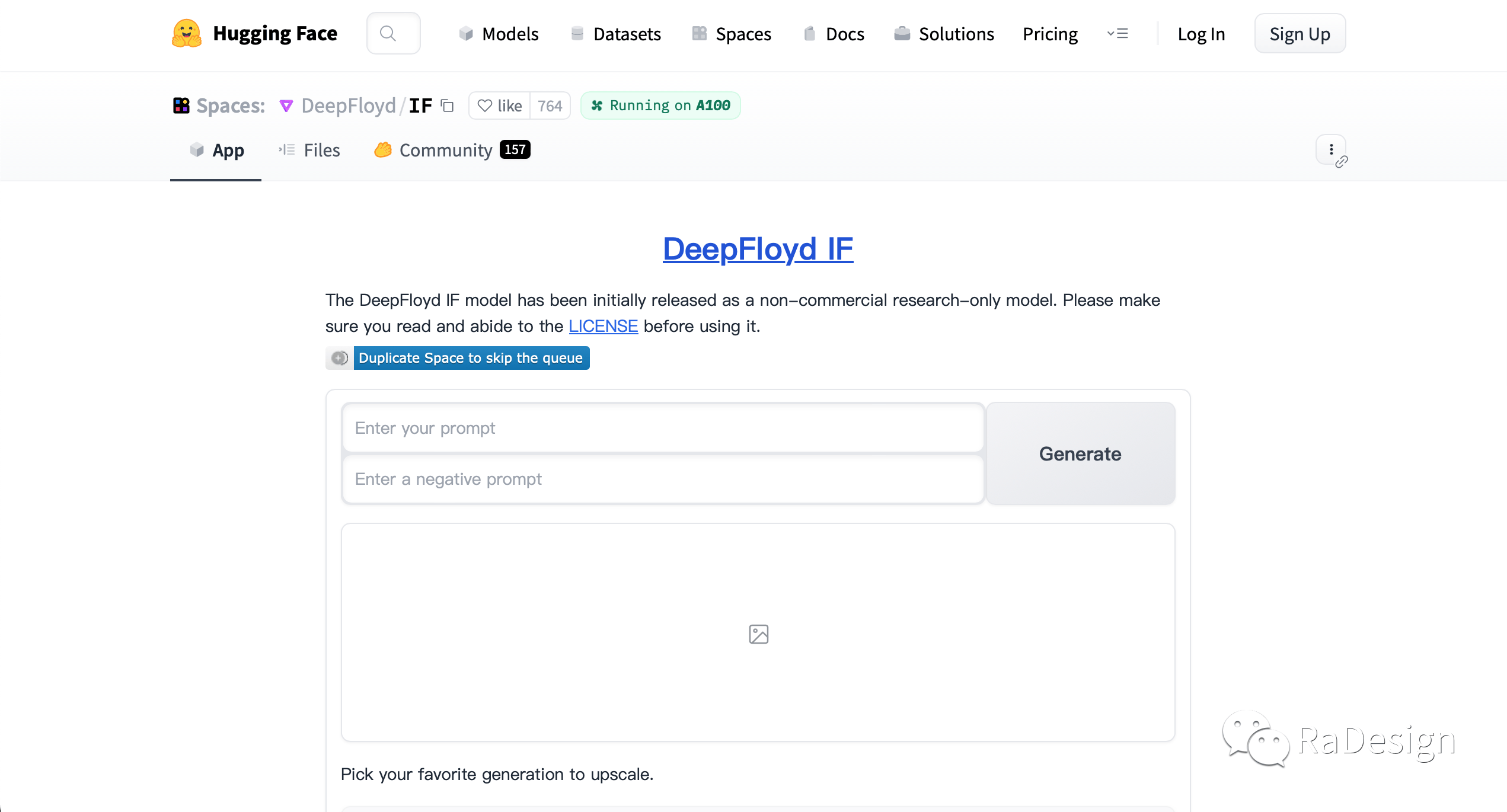Screen dimensions: 1507x812
Task: Click the empty image gallery placeholder icon
Action: pos(759,634)
